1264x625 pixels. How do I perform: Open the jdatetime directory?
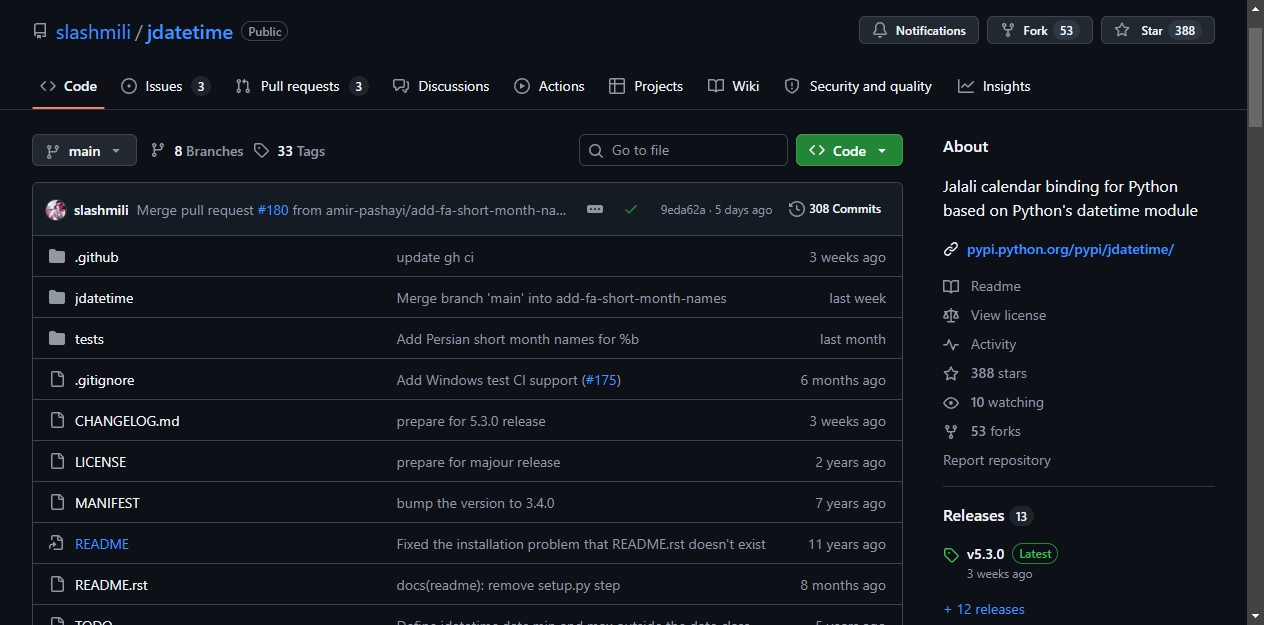point(104,298)
